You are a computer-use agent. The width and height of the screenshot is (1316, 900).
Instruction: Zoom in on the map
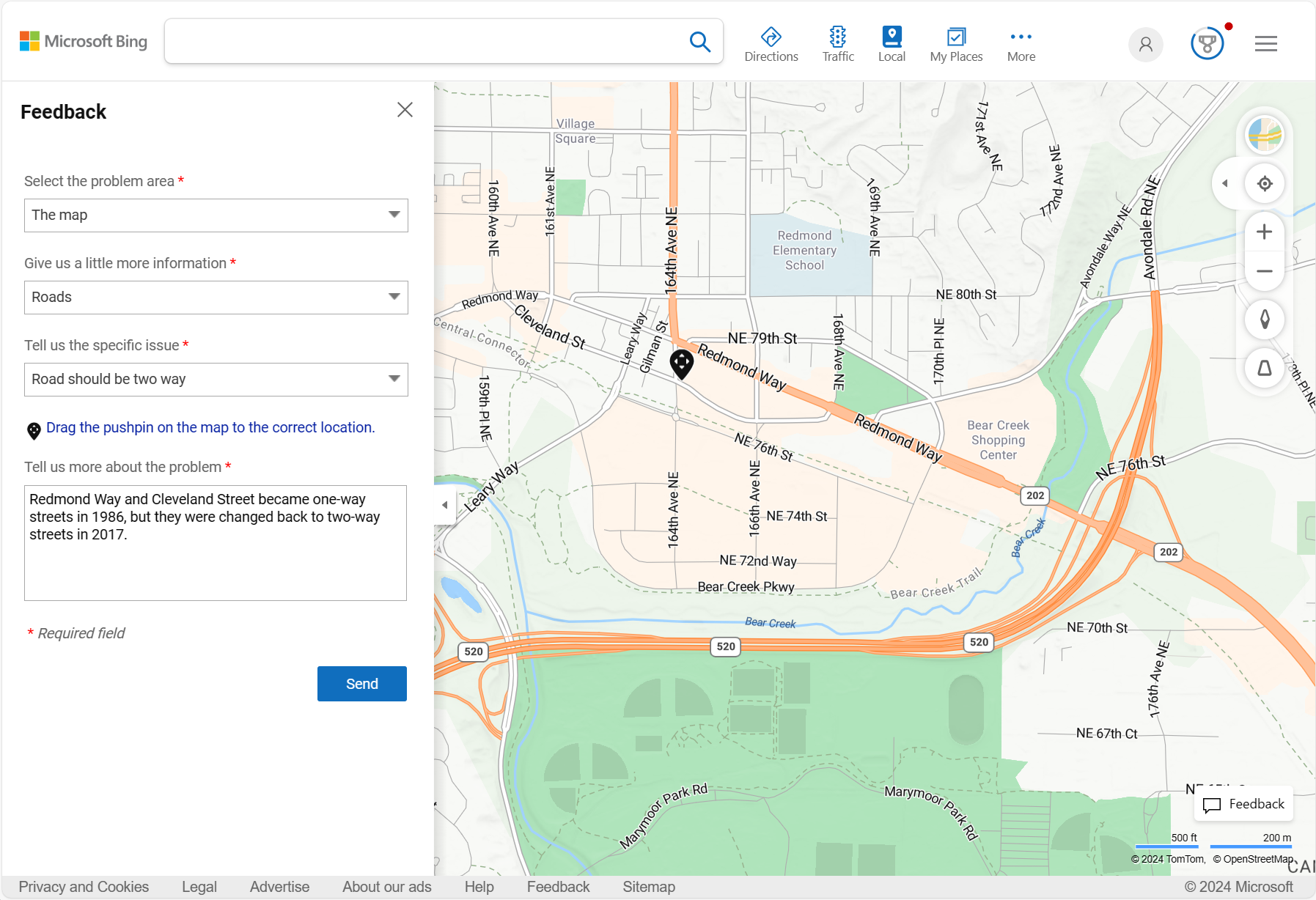point(1264,232)
